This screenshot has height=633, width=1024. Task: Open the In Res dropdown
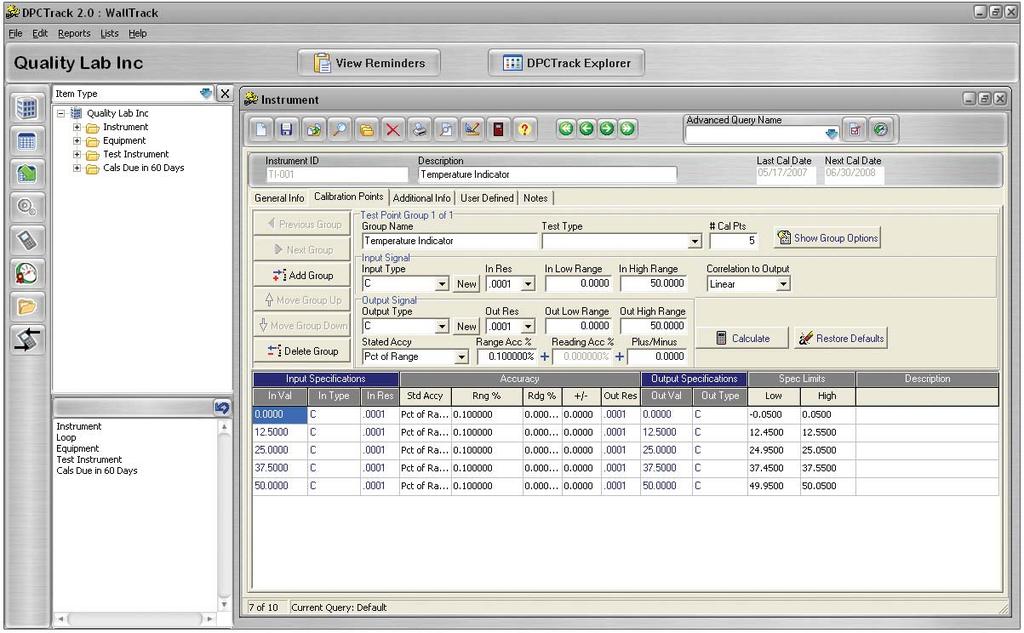tap(528, 284)
